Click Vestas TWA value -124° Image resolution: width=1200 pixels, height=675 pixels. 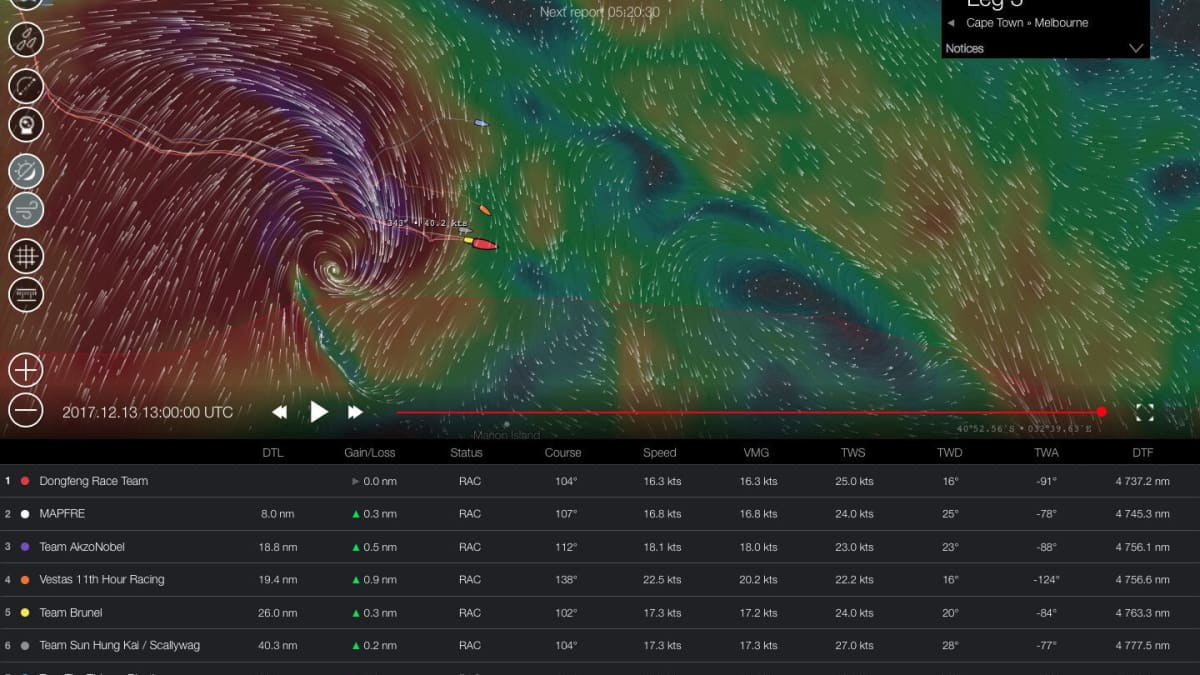coord(1044,580)
